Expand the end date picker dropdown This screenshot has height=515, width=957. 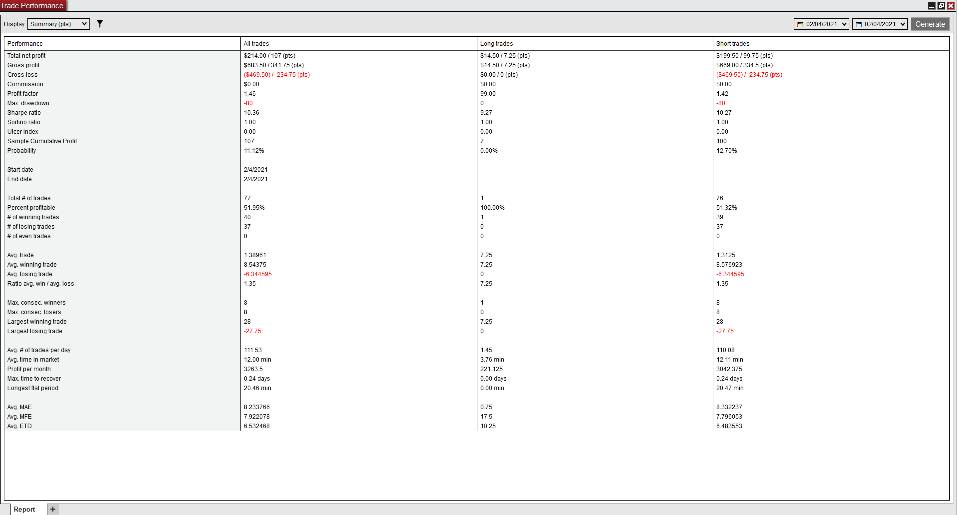click(903, 24)
